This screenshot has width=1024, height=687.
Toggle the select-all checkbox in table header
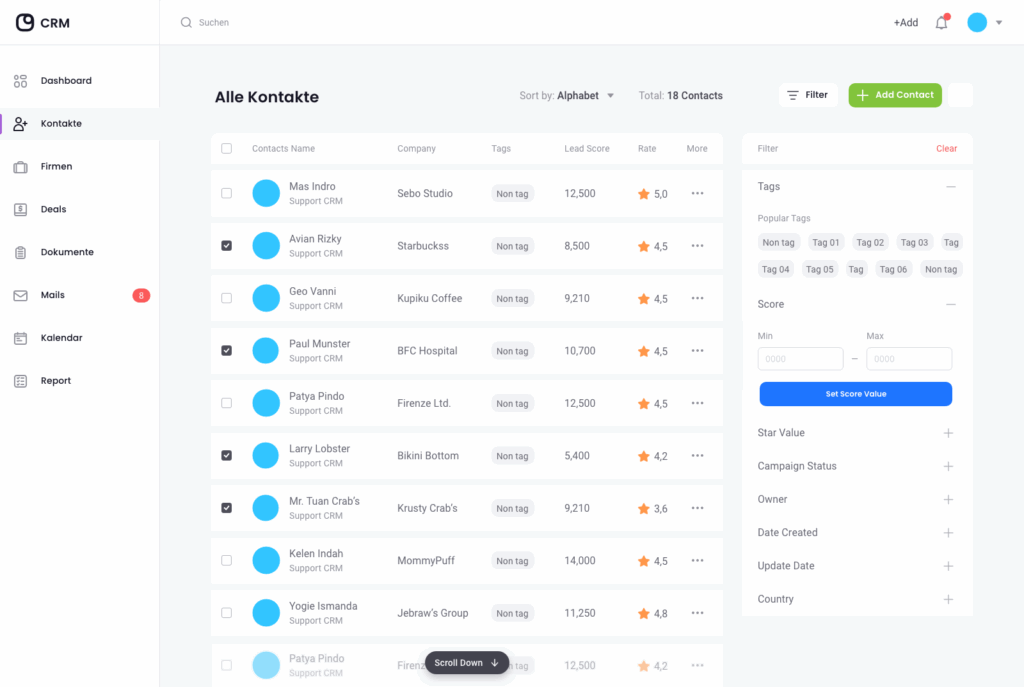pos(226,148)
